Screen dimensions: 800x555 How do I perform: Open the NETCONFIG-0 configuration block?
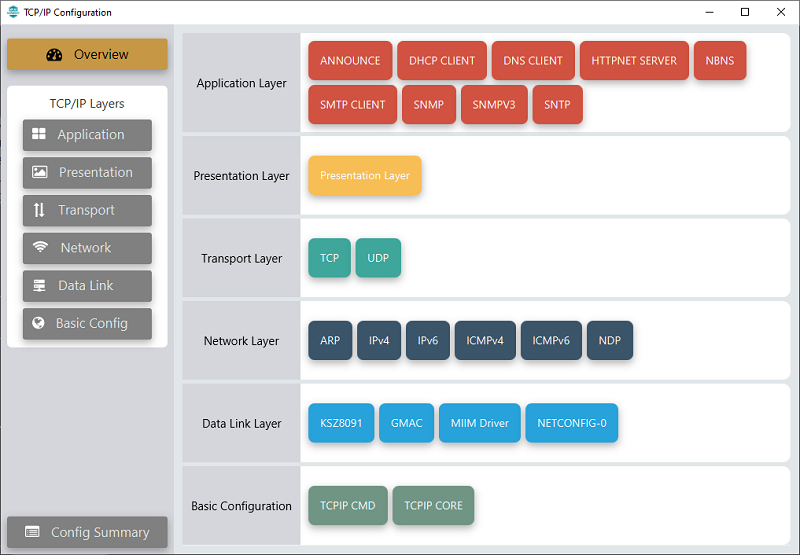tap(571, 423)
